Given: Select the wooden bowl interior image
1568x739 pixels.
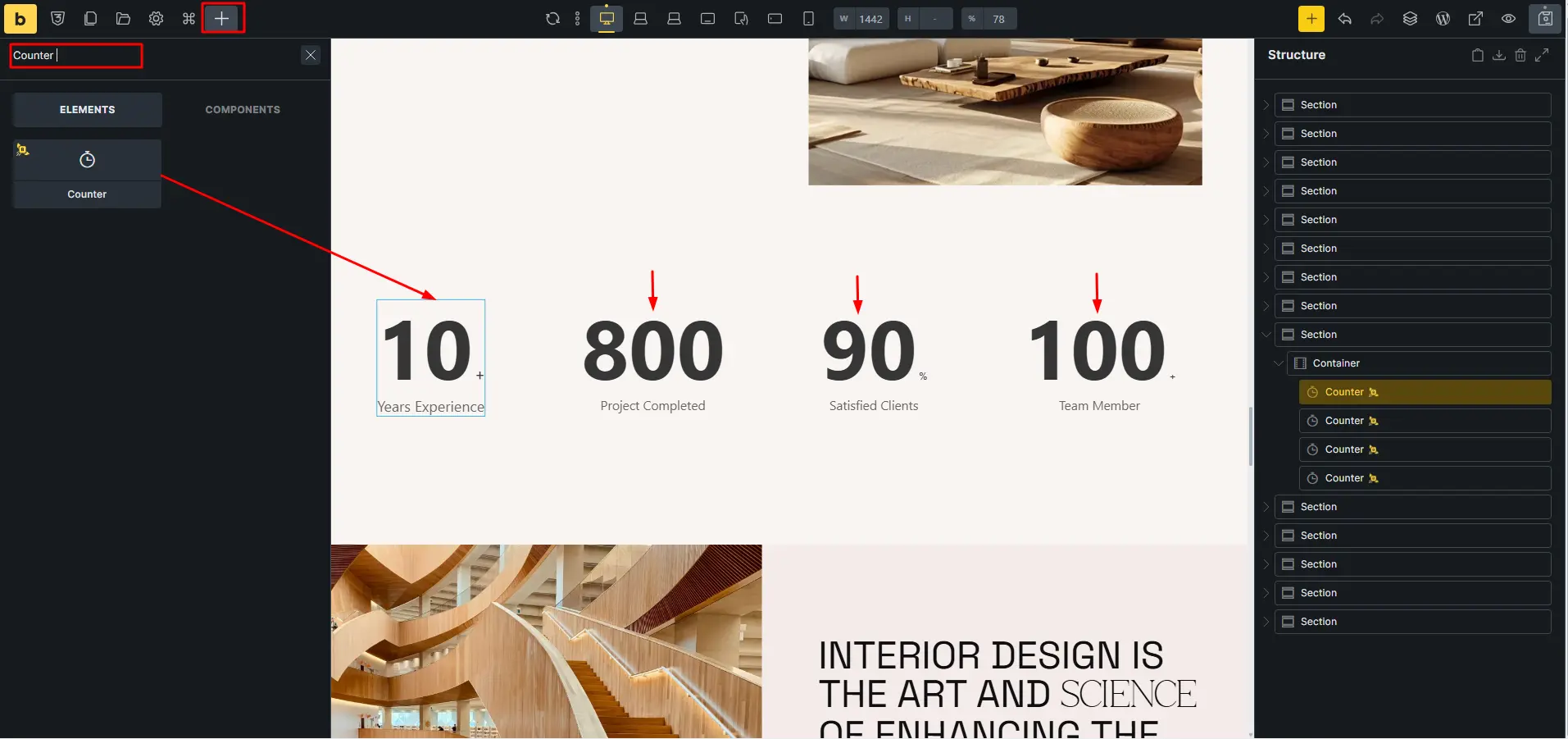Looking at the screenshot, I should pyautogui.click(x=1005, y=112).
